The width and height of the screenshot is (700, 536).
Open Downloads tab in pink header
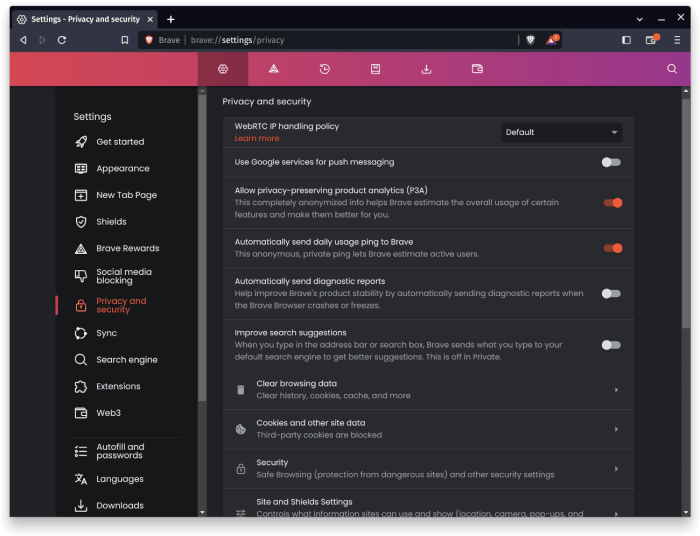[426, 69]
